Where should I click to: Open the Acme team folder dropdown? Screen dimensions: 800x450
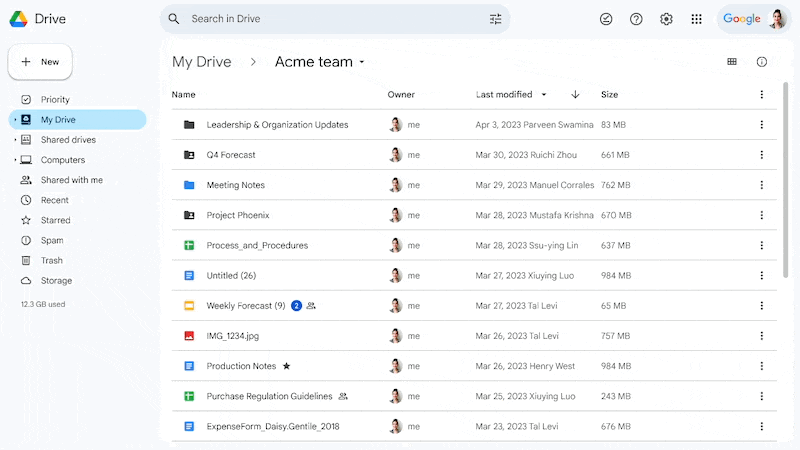point(362,62)
